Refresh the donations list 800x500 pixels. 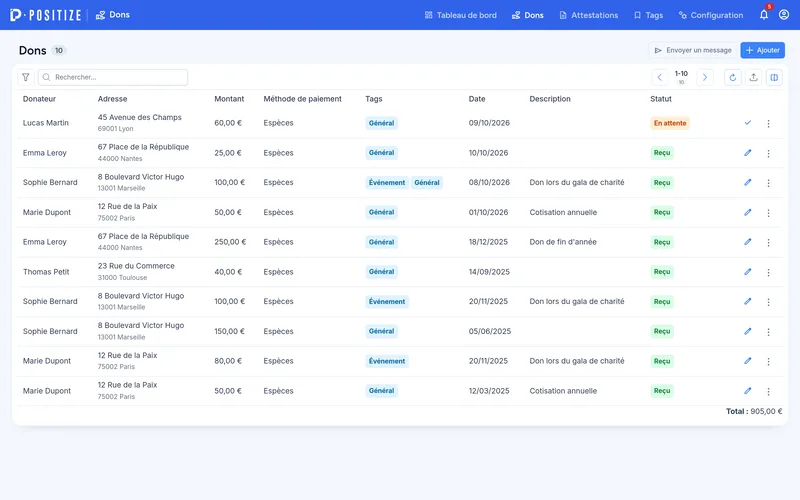[x=733, y=77]
